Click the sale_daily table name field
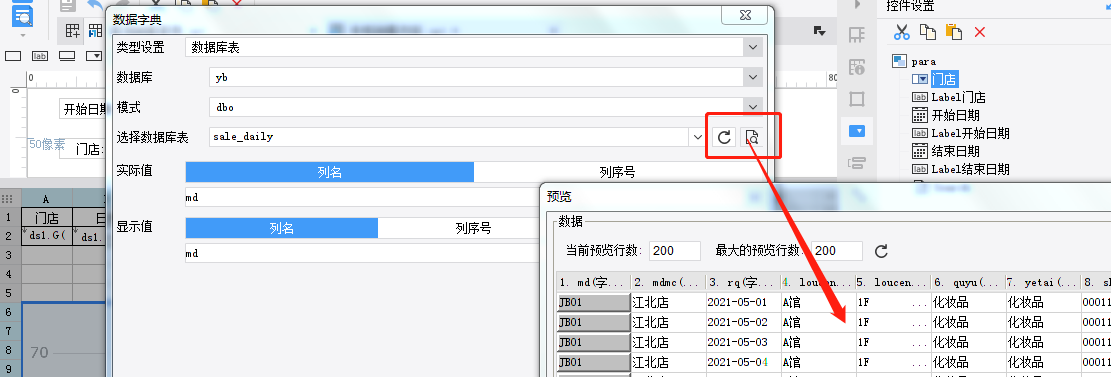 (449, 137)
